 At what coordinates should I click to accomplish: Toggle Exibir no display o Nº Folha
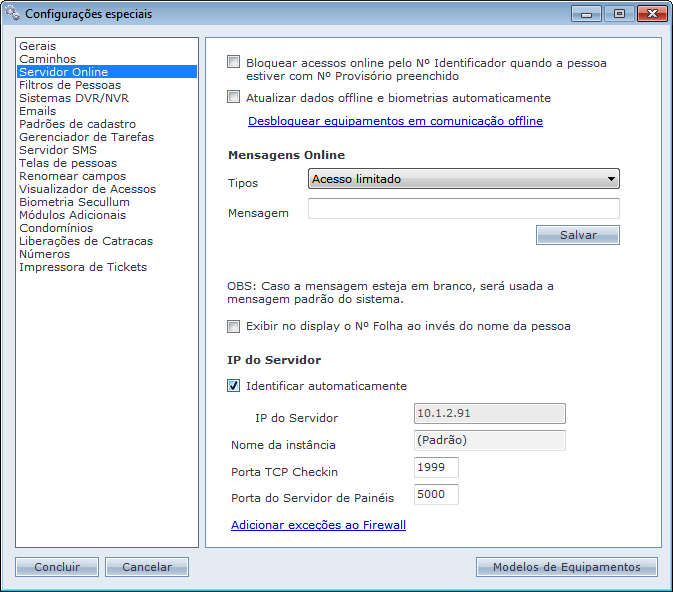click(x=234, y=326)
